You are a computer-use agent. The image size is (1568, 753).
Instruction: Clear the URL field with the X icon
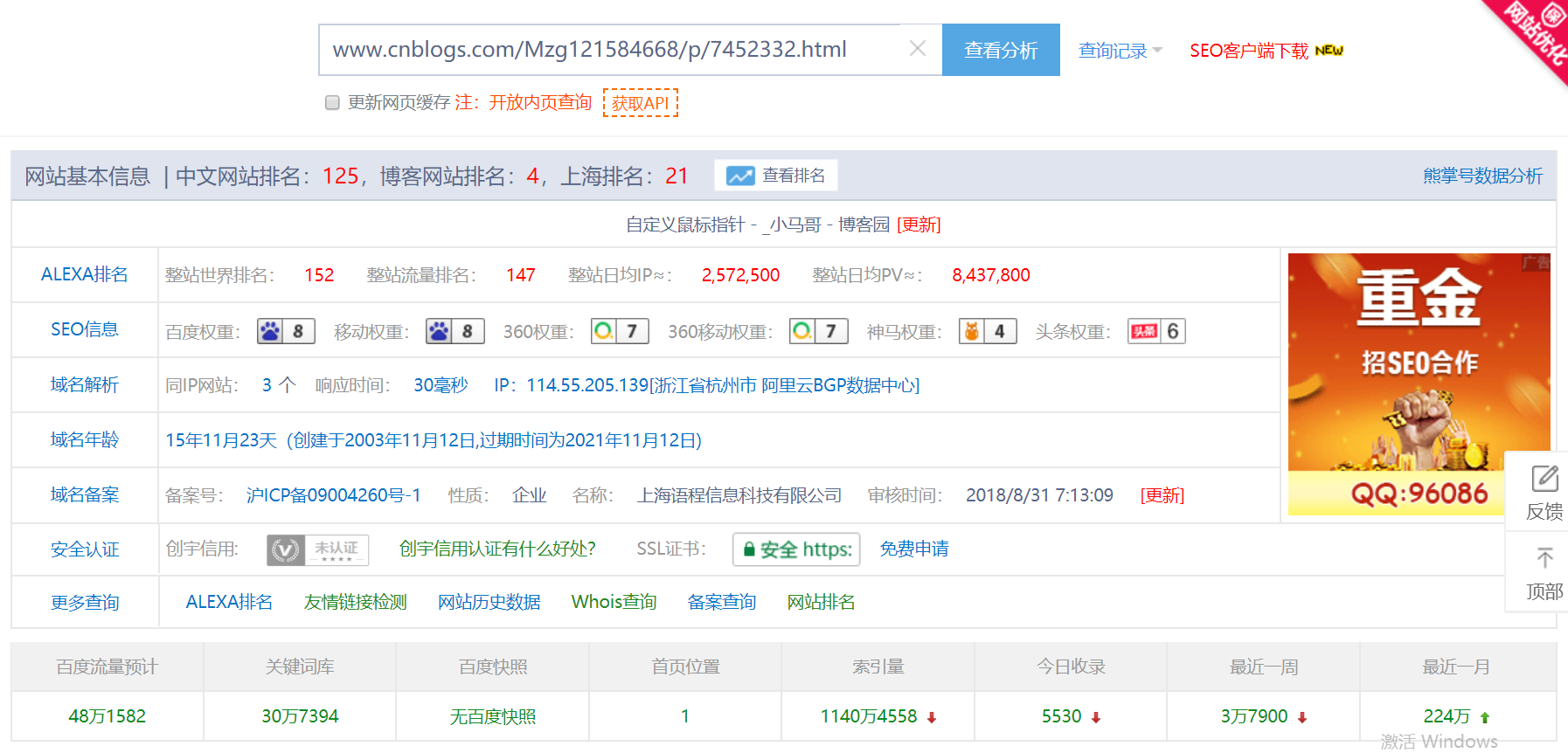coord(917,49)
